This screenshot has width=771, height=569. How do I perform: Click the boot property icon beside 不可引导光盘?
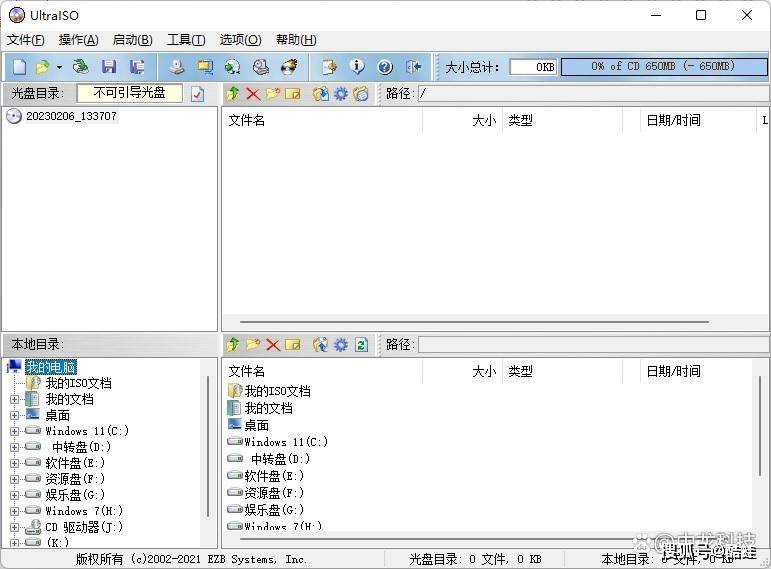coord(198,93)
